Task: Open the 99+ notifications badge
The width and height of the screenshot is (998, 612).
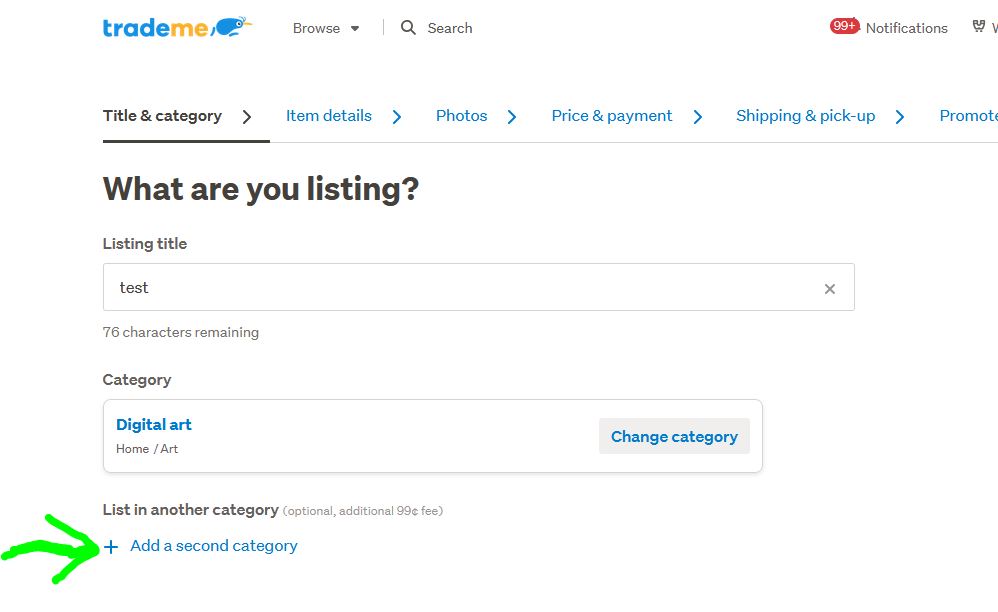Action: 844,26
